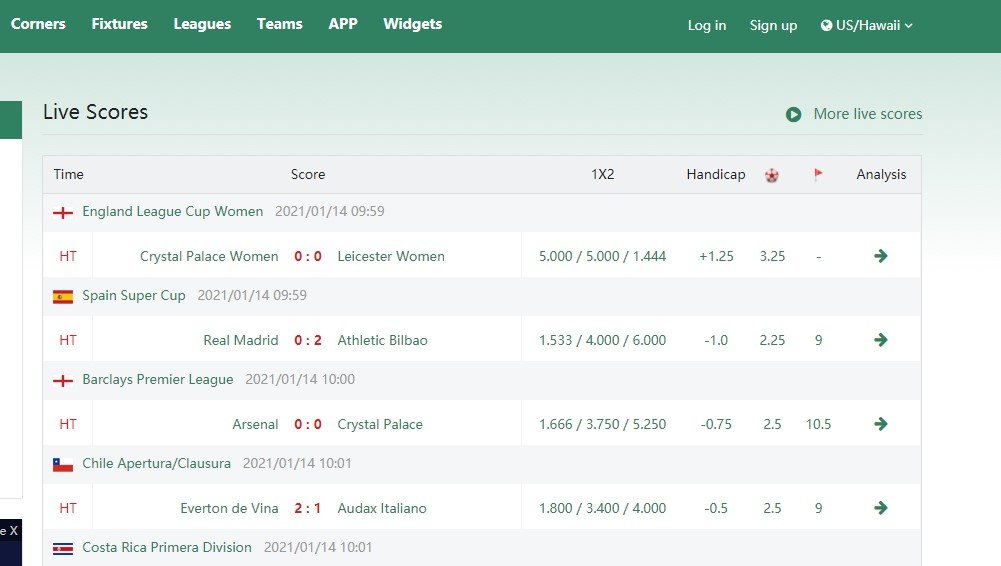Go to the Leagues section
Screen dimensions: 1001x566
[202, 24]
